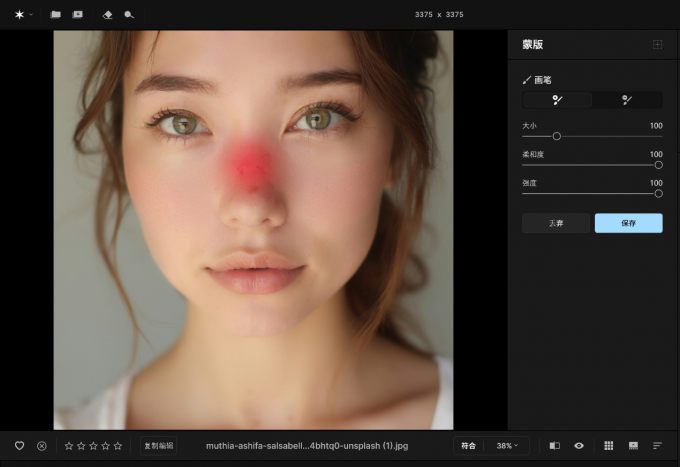Viewport: 680px width, 467px height.
Task: Click the reject circle-X icon
Action: coord(42,445)
